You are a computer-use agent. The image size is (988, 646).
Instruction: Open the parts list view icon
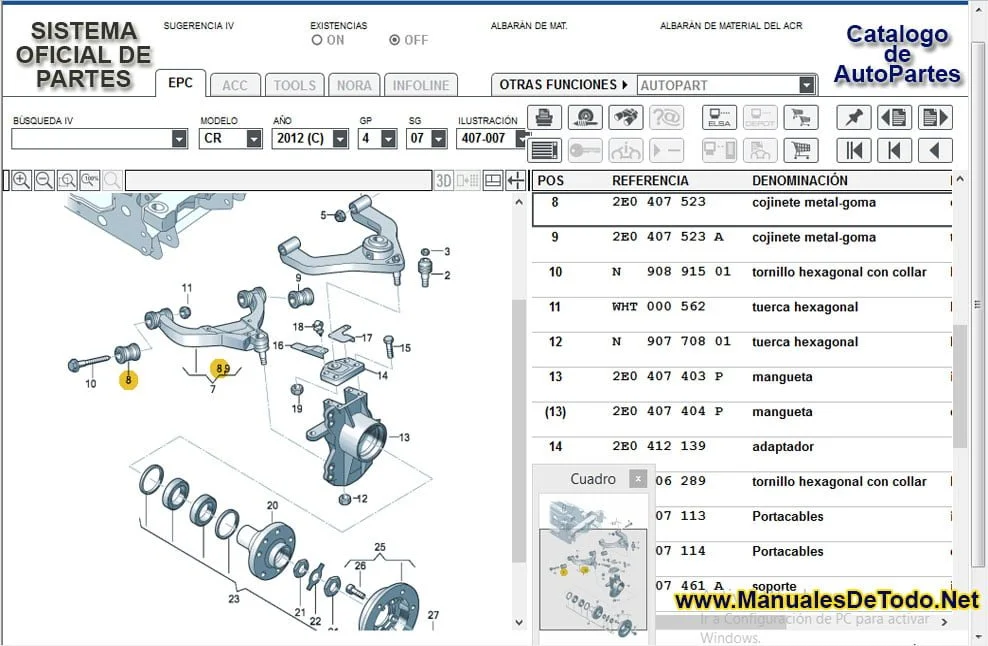pyautogui.click(x=544, y=151)
